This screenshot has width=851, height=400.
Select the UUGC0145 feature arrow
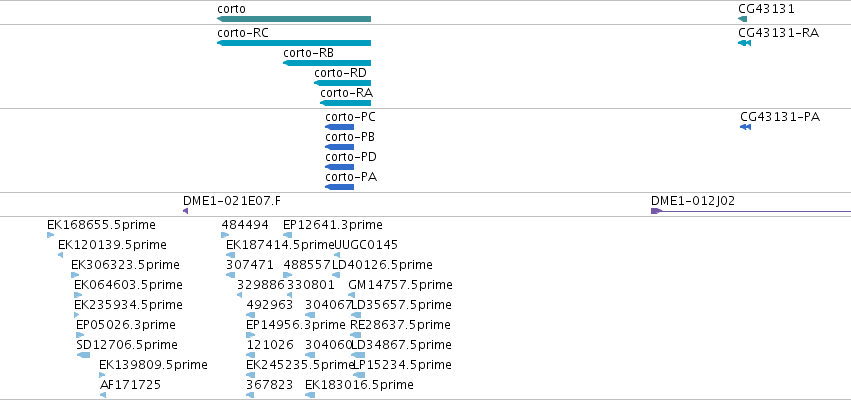(337, 255)
